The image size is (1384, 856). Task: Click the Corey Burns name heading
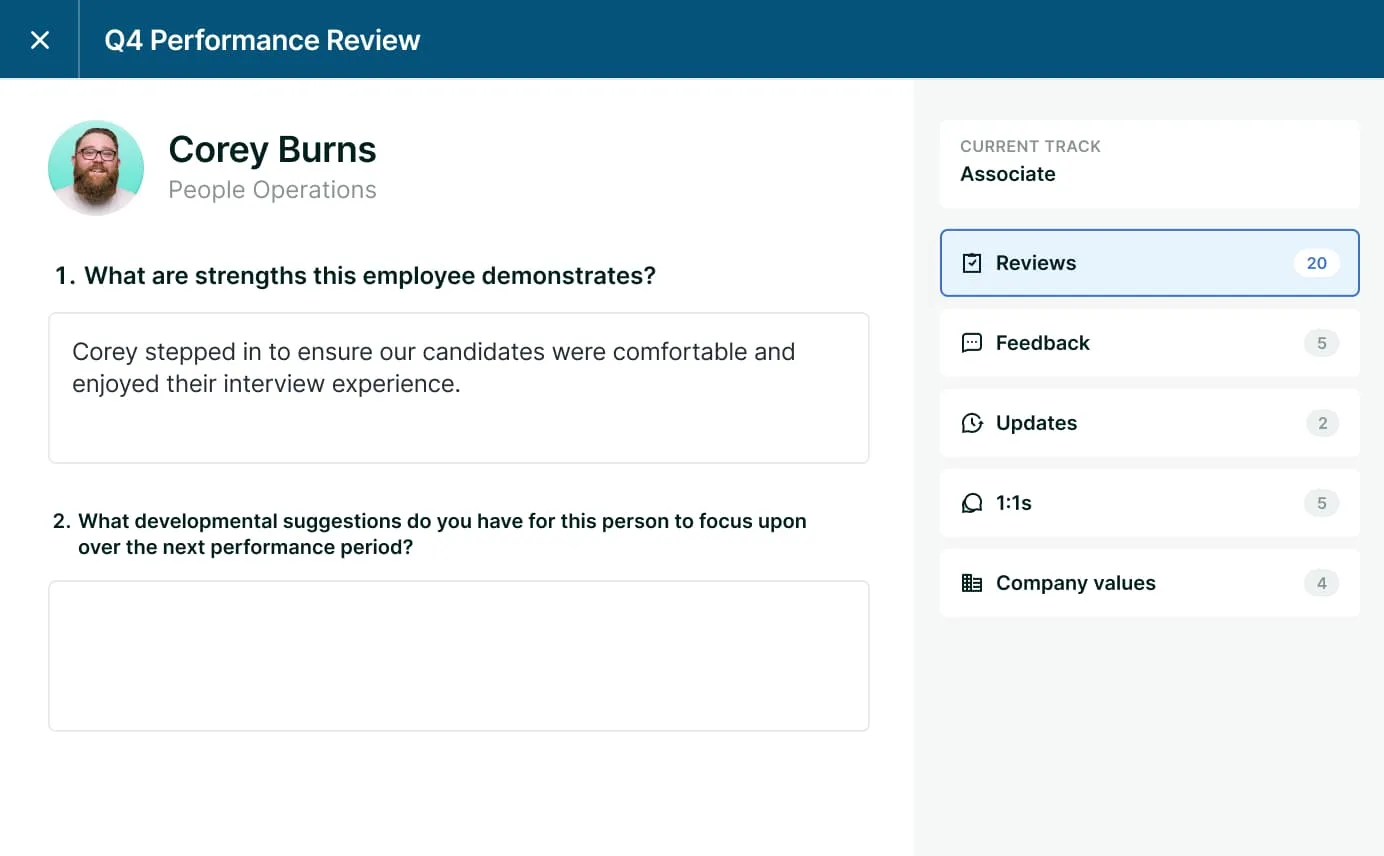coord(272,150)
